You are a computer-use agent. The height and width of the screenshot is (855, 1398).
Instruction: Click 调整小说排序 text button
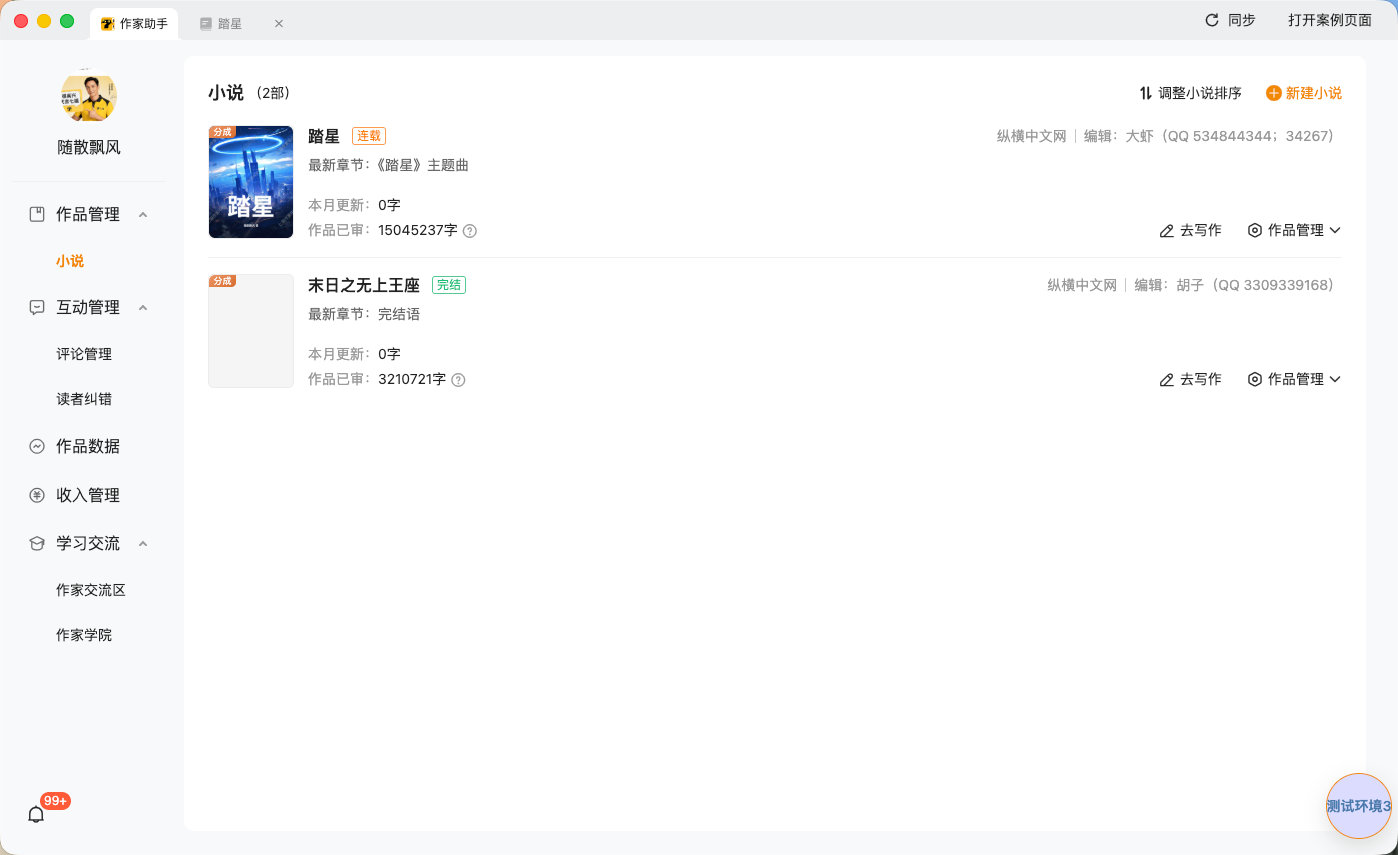1200,93
